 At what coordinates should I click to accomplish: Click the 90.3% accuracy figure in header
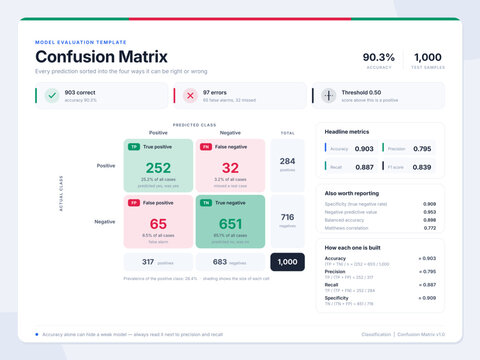(379, 57)
